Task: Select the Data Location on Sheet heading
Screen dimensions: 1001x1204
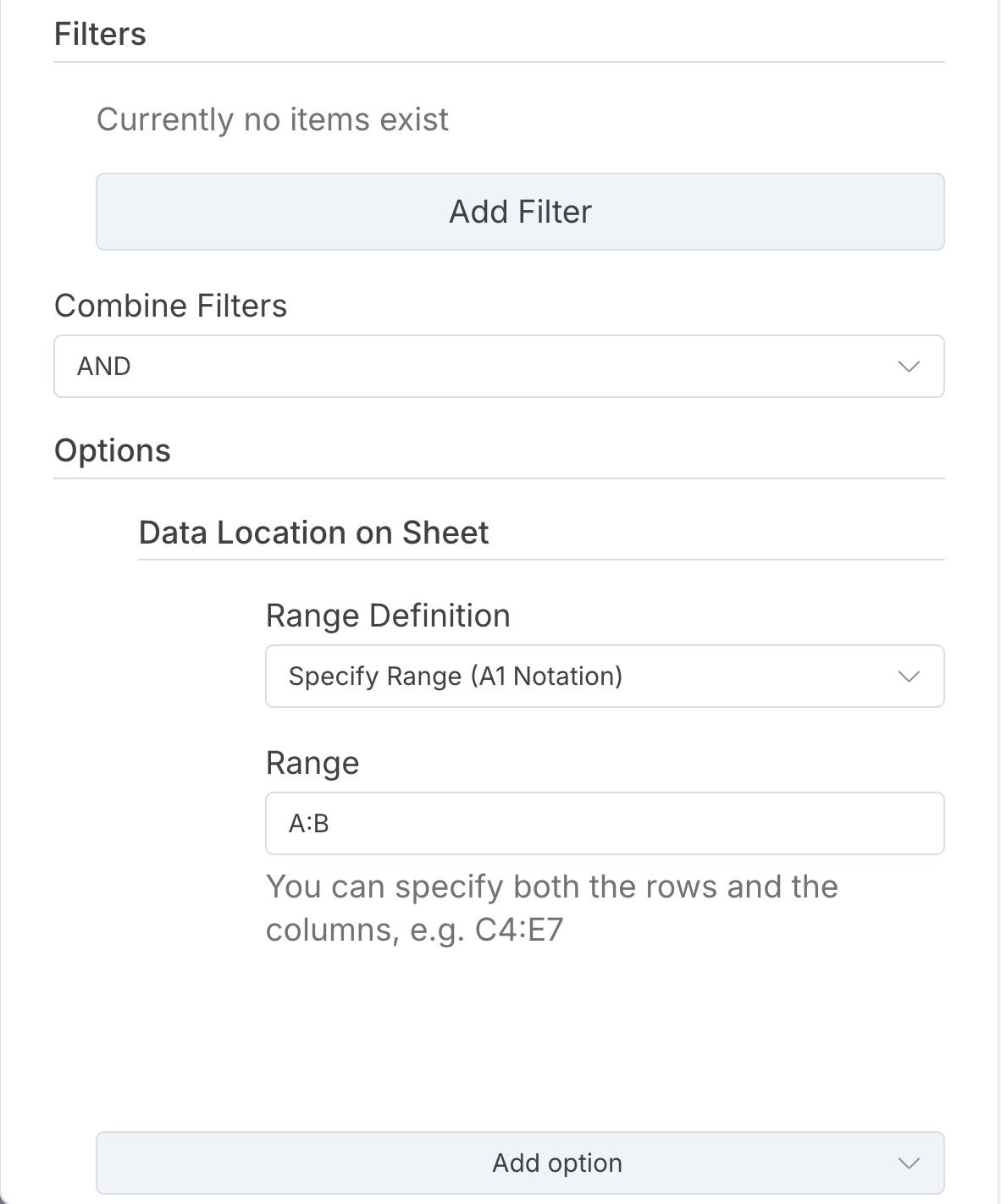Action: pos(313,533)
